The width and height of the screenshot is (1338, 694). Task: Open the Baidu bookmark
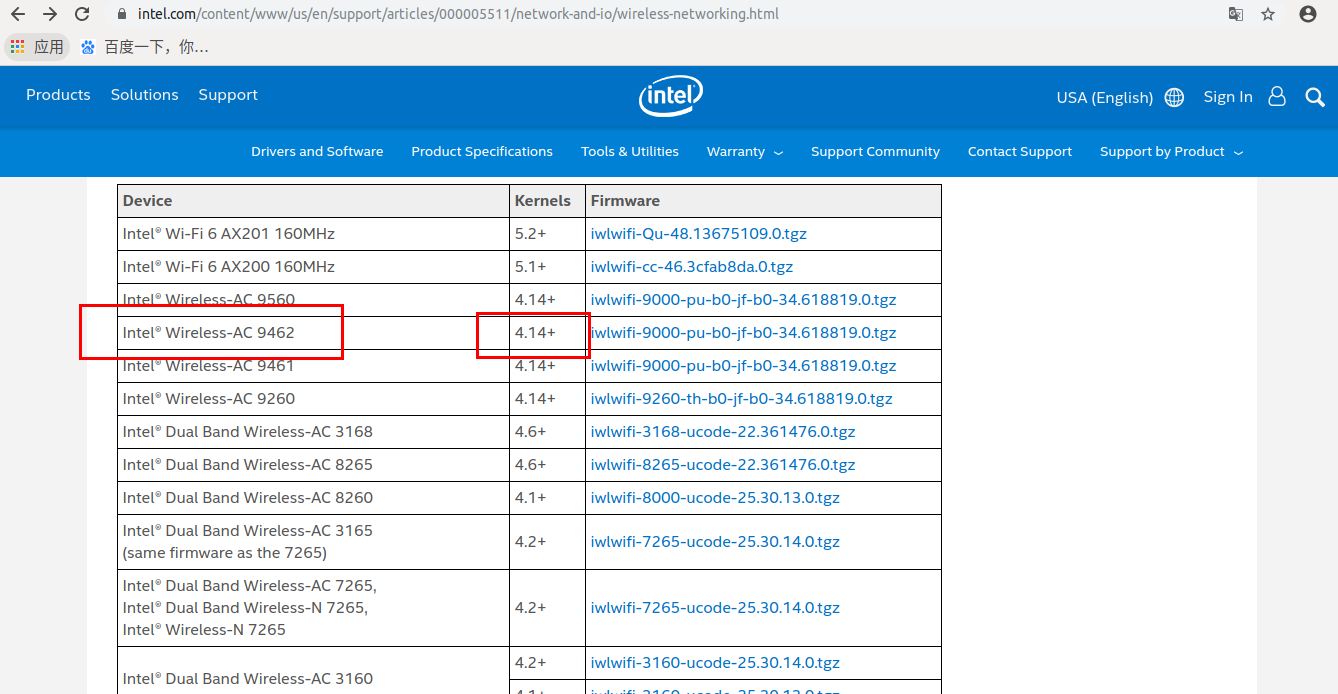pos(145,47)
